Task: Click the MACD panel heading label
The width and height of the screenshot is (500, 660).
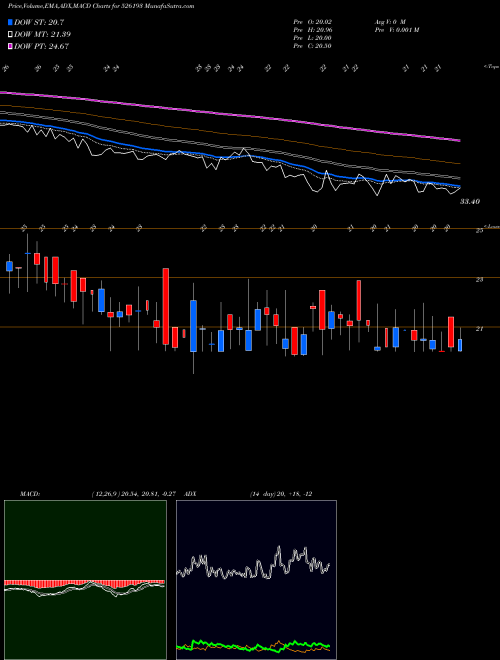Action: (x=29, y=494)
